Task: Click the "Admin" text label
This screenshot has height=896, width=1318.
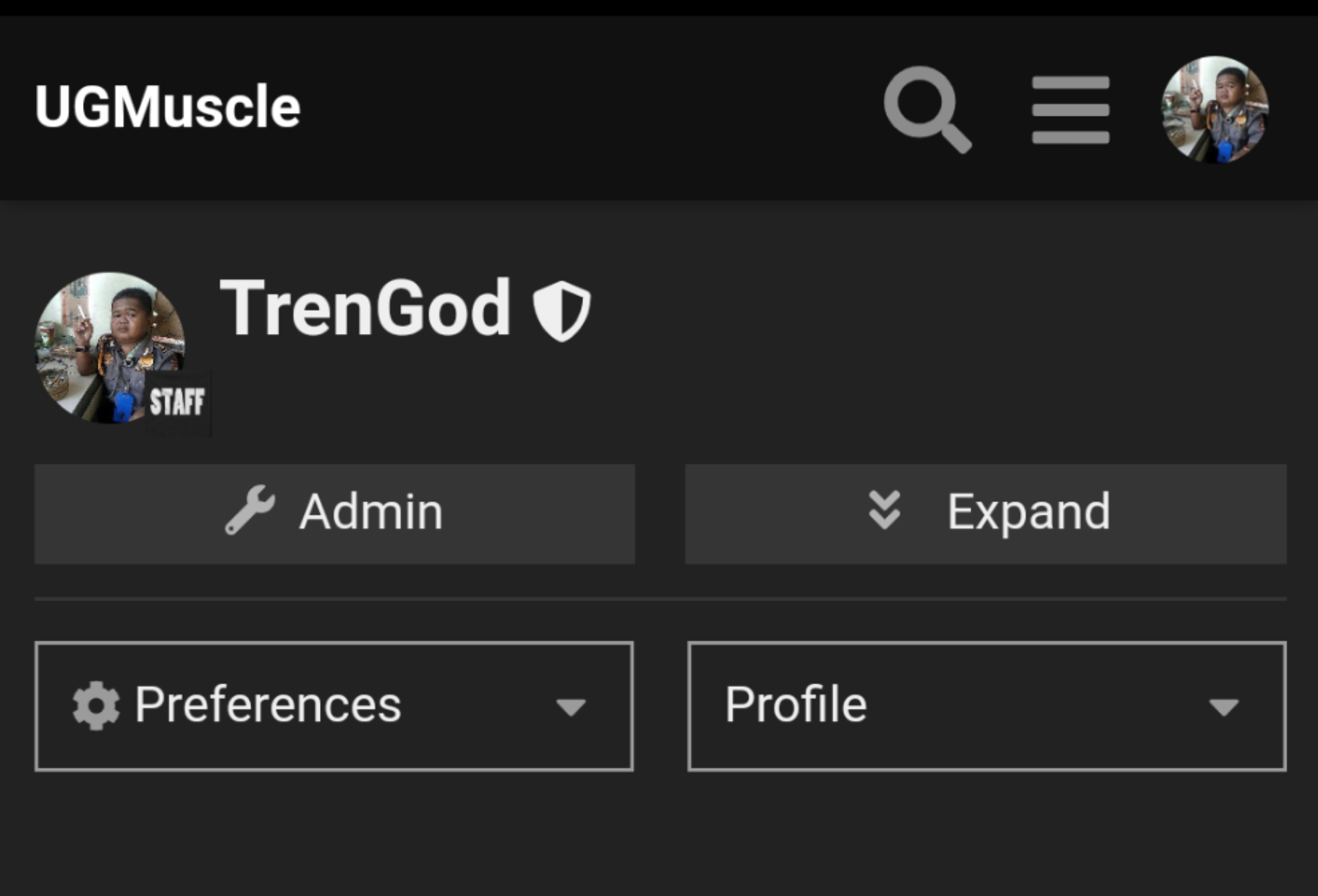Action: click(x=371, y=512)
